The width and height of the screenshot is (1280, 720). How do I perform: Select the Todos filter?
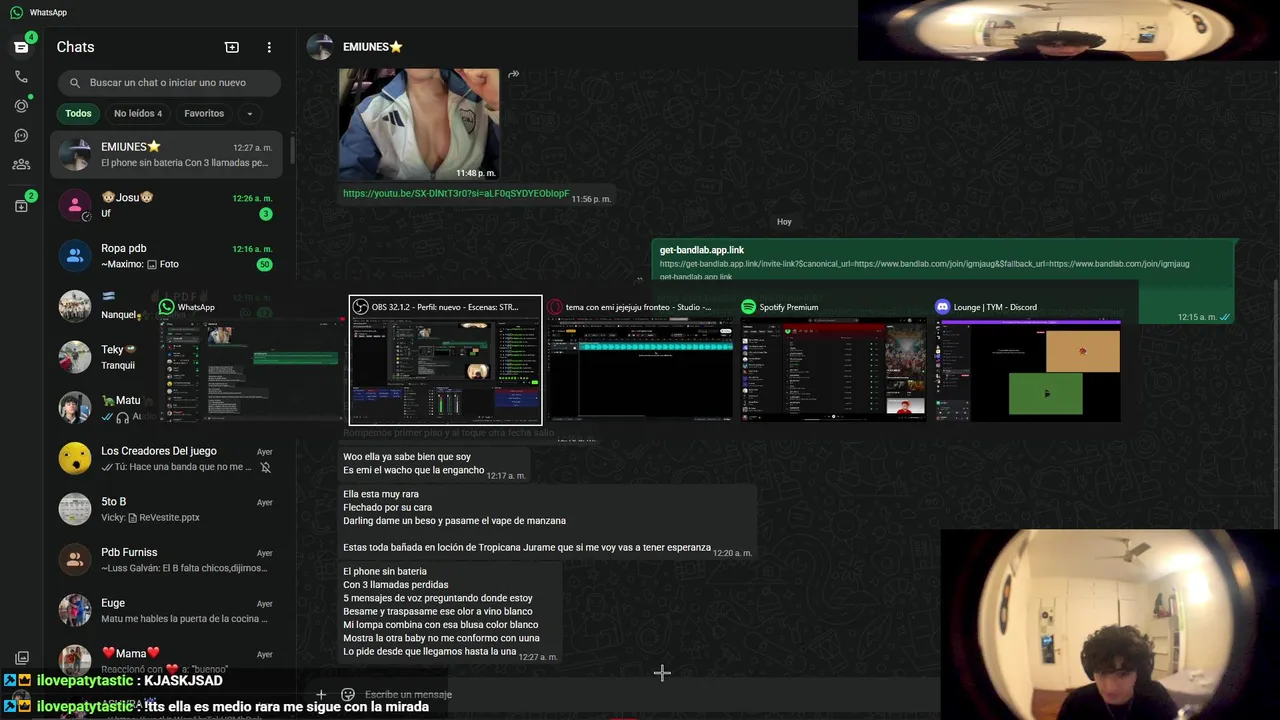point(78,113)
